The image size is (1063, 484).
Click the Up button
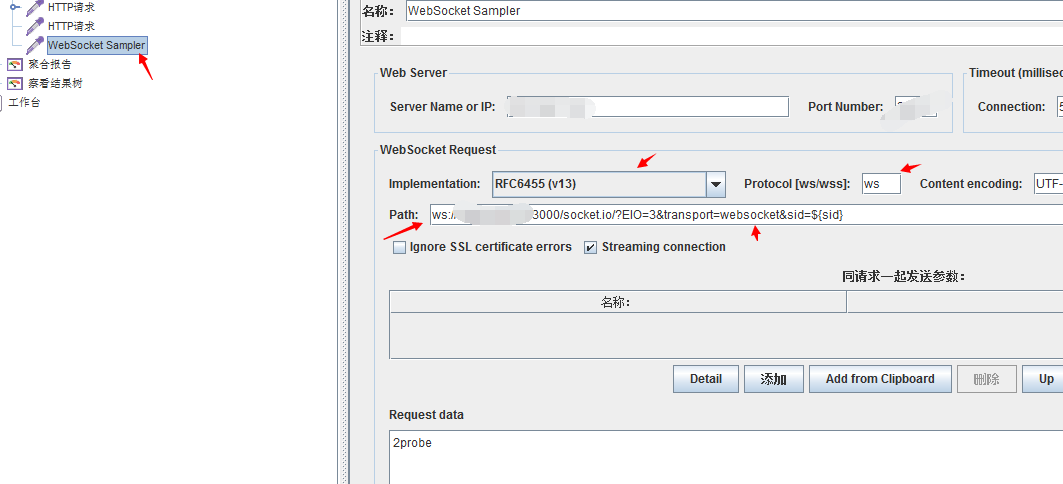point(1043,379)
